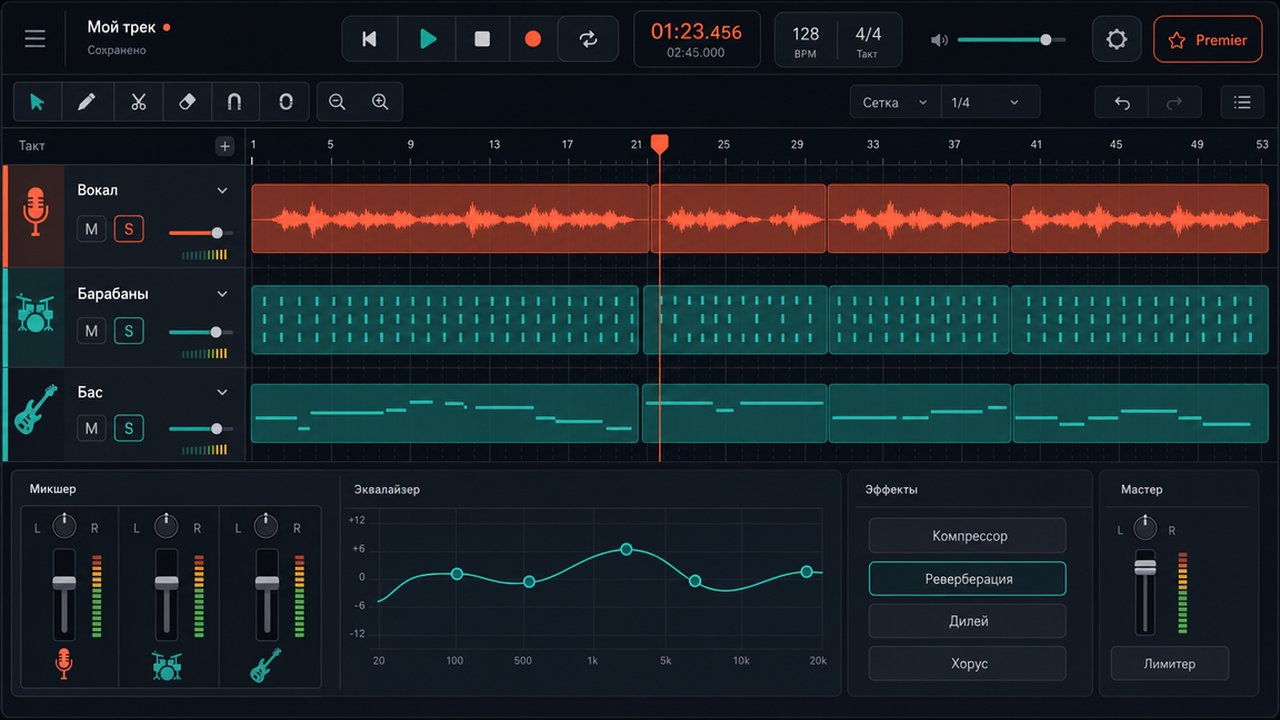Select the scissors cut tool
Viewport: 1280px width, 720px height.
pos(138,102)
